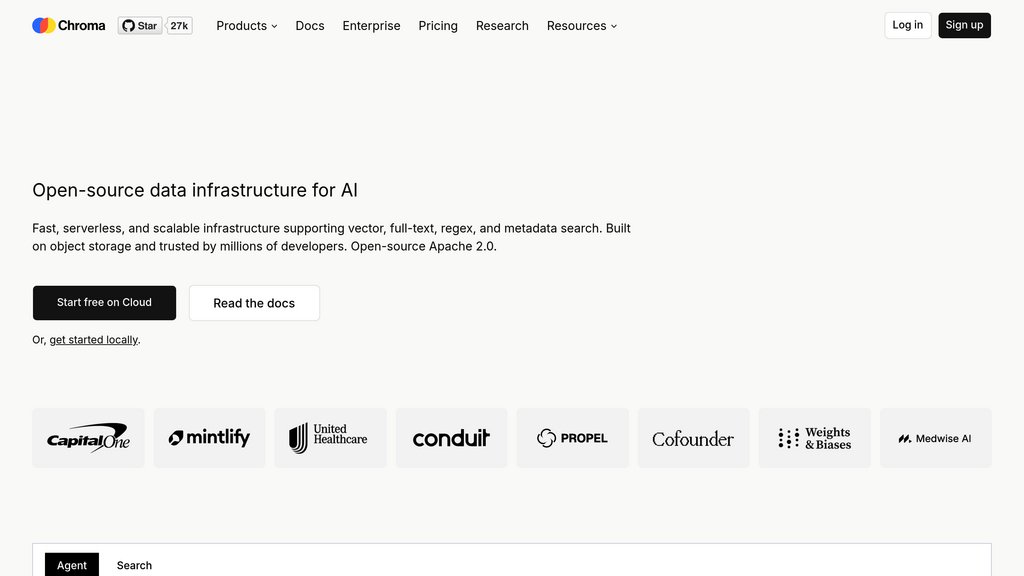Switch to the Search tab

point(134,565)
